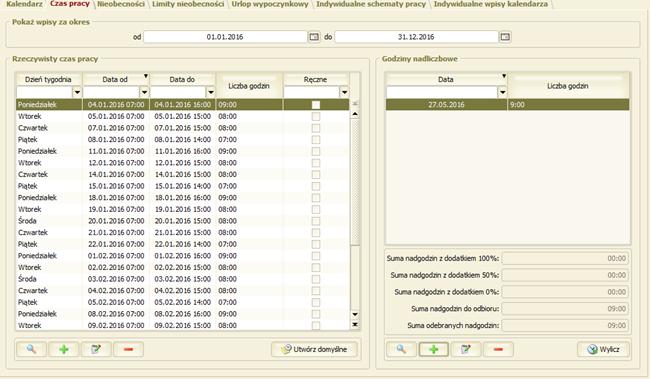Click Suma nadgodzin do odbioru value field
The height and width of the screenshot is (379, 650).
pyautogui.click(x=565, y=309)
